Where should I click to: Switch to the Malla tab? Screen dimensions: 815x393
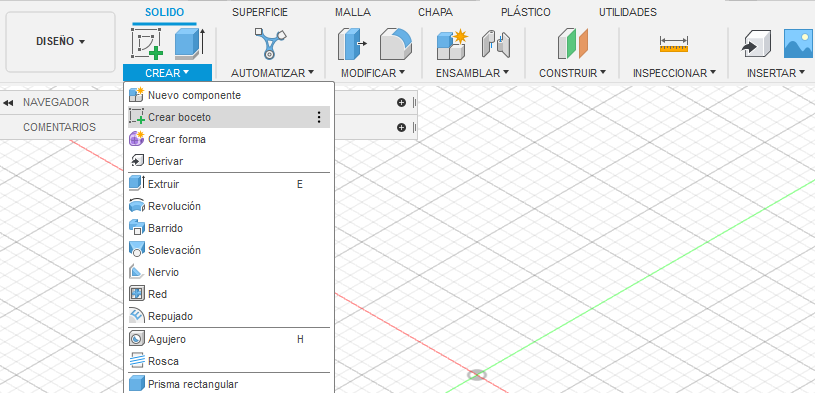(x=353, y=12)
